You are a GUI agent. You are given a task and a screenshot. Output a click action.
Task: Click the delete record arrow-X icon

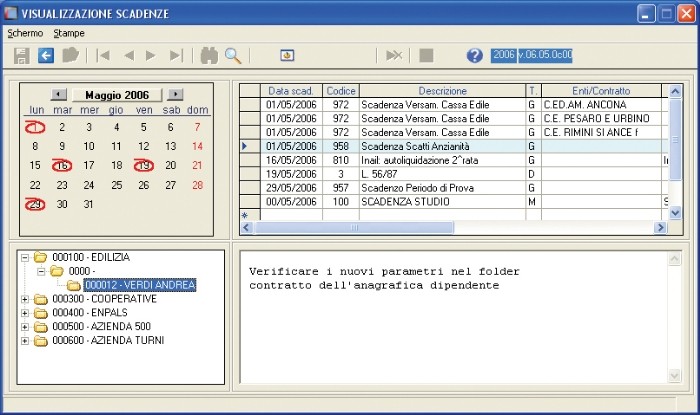394,55
